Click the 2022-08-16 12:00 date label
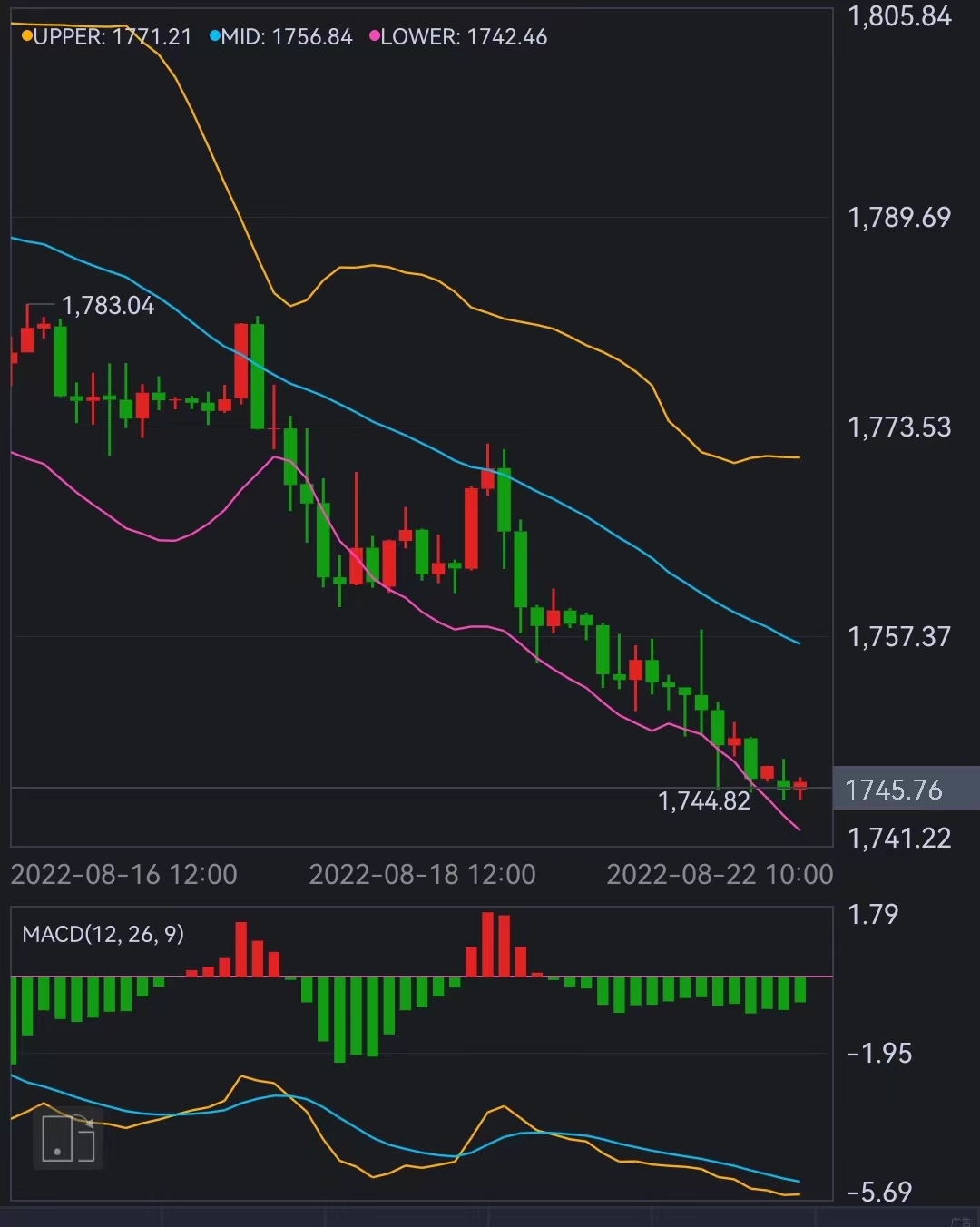This screenshot has width=980, height=1227. coord(123,874)
